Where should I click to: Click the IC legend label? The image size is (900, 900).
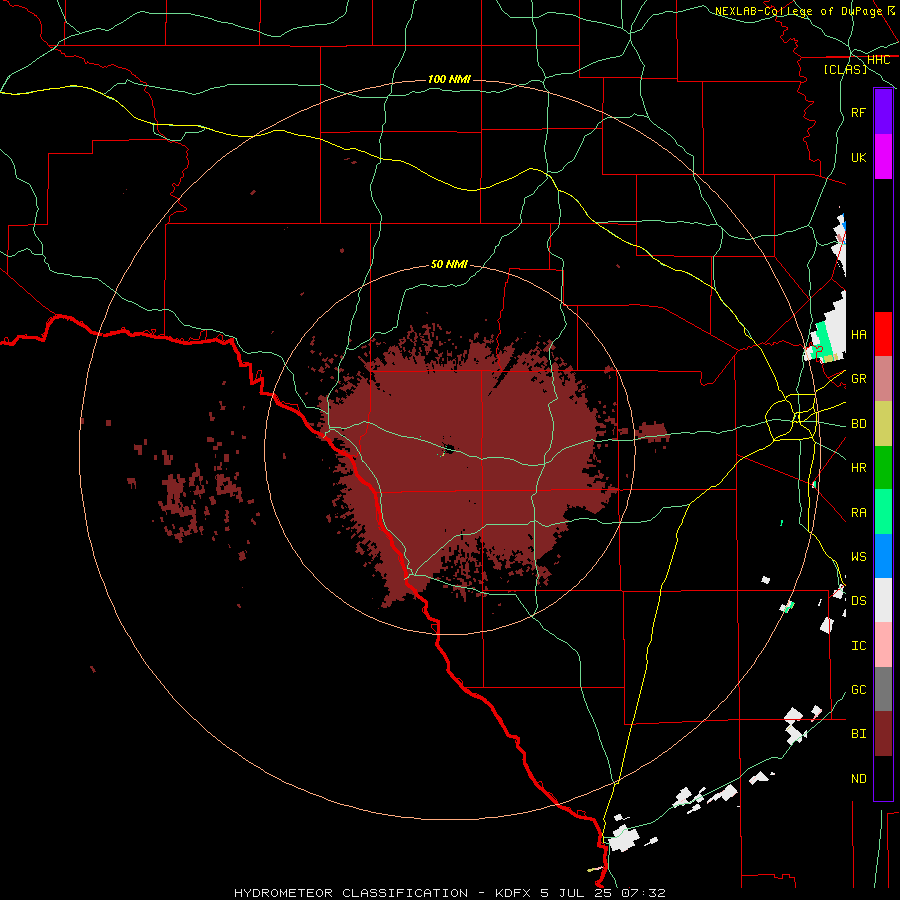(x=858, y=646)
